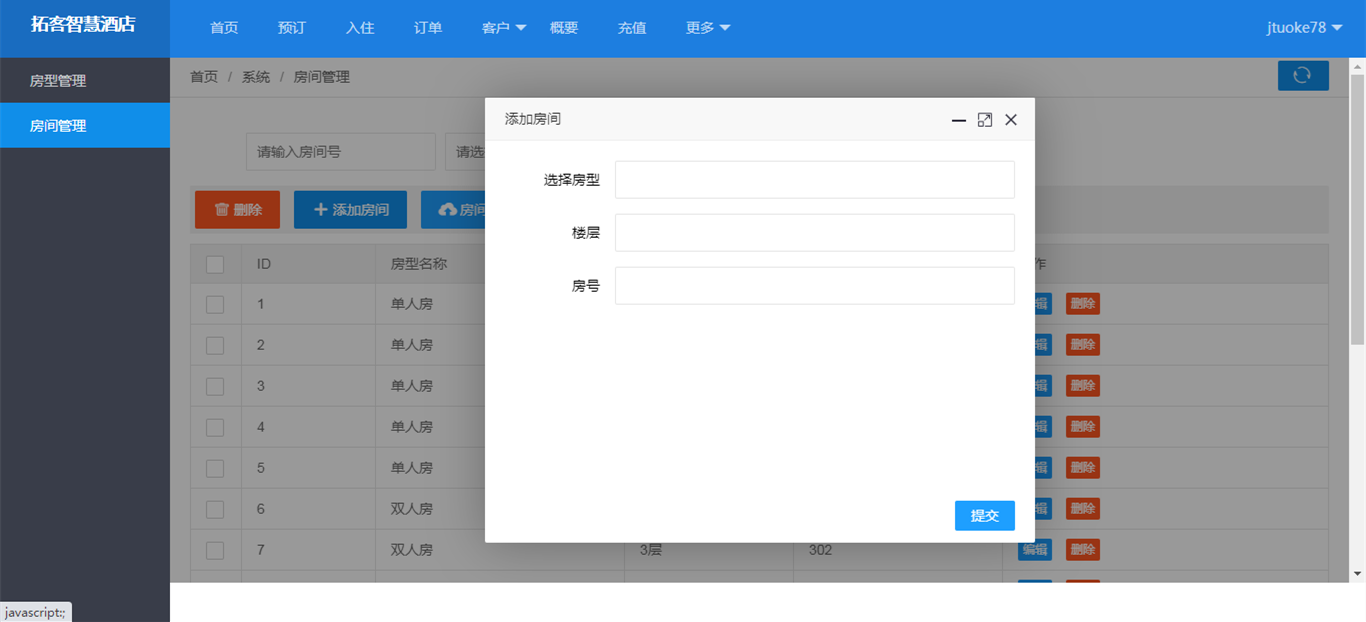Open 充值 in the top navigation
This screenshot has width=1366, height=622.
click(632, 28)
